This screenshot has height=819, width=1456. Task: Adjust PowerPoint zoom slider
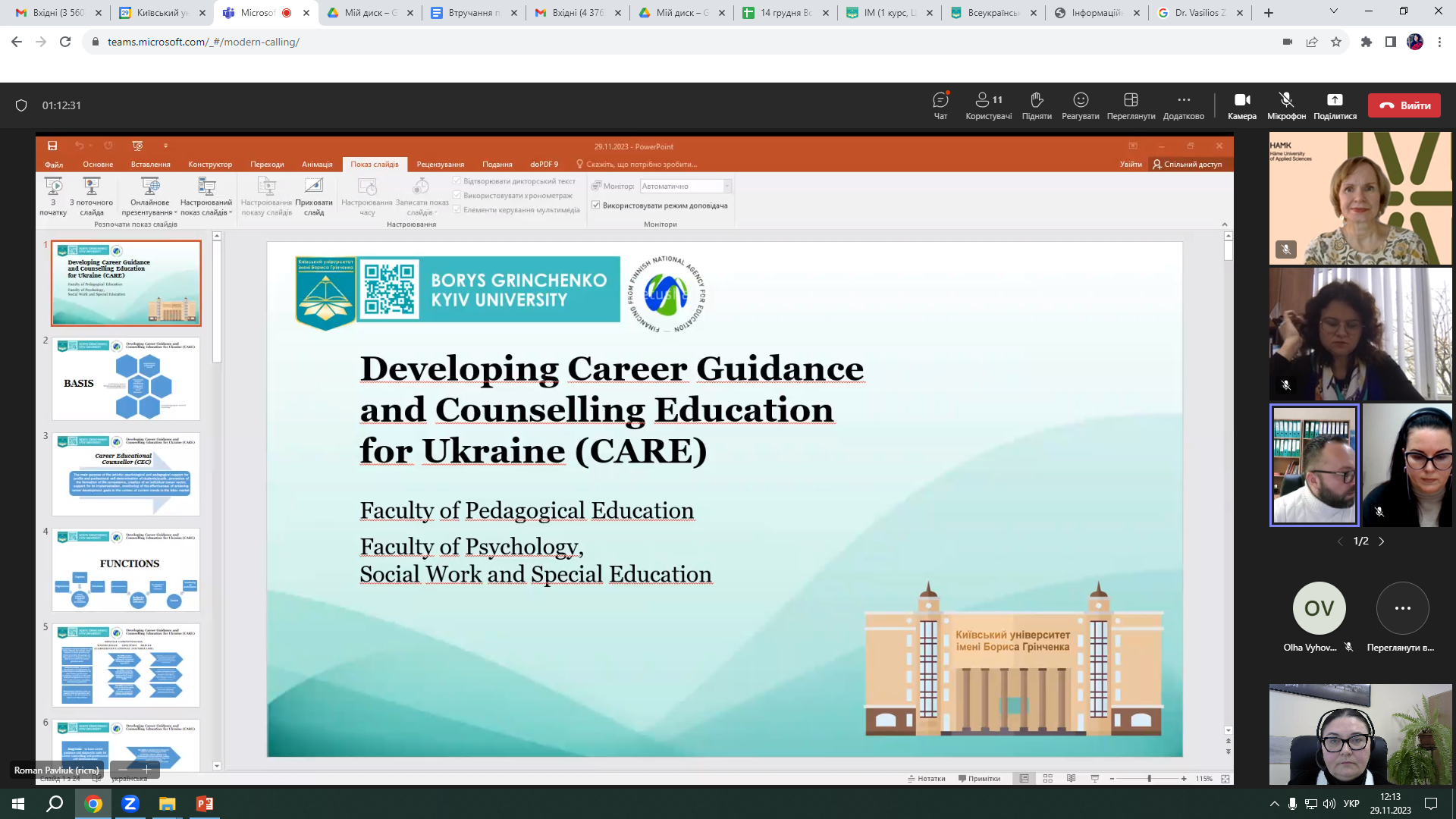(1150, 779)
